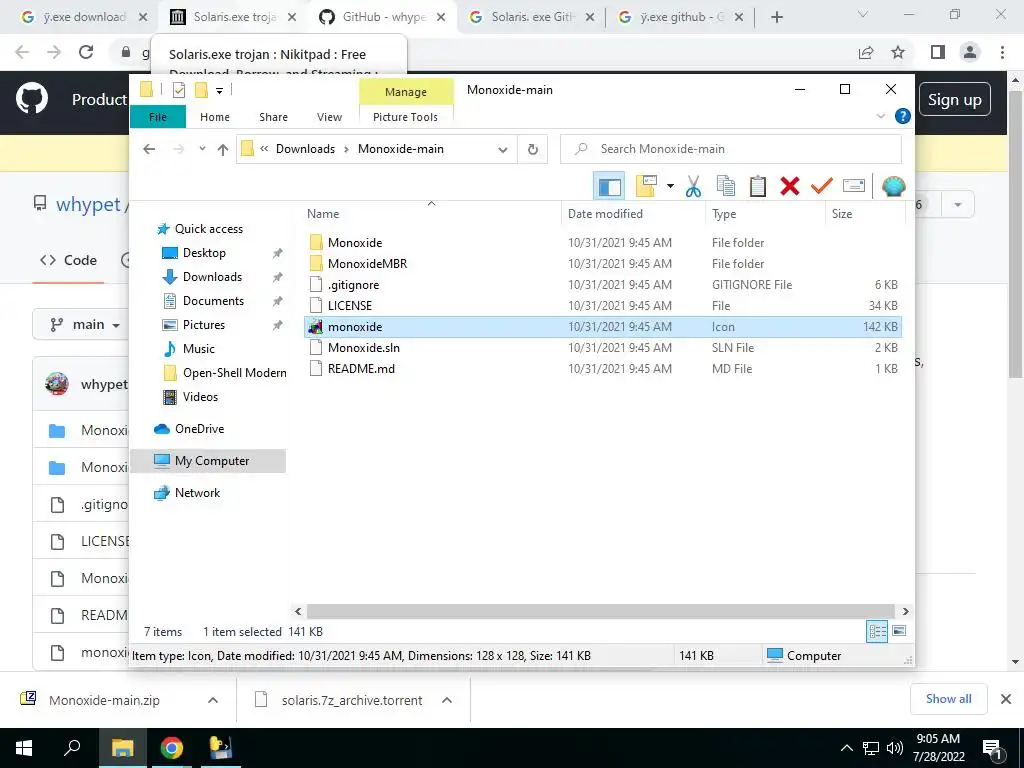
Task: Open Classic Shell settings shell icon
Action: pos(893,186)
